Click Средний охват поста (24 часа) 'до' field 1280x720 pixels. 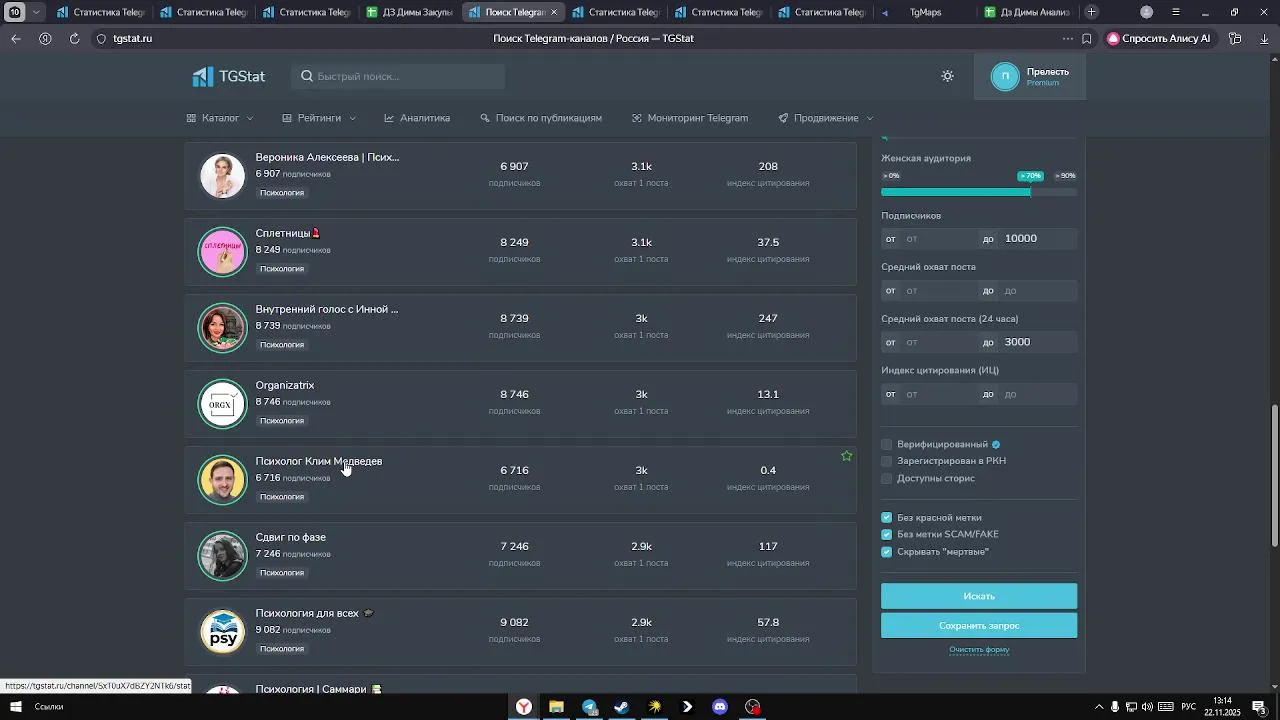pyautogui.click(x=1038, y=342)
